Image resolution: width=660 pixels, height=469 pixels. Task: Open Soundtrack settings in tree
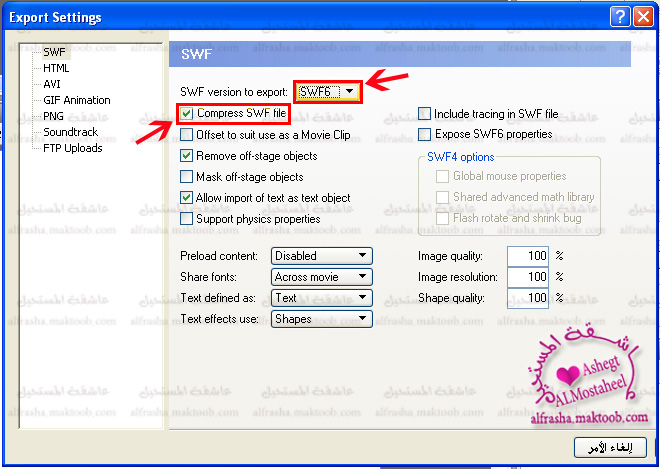70,132
